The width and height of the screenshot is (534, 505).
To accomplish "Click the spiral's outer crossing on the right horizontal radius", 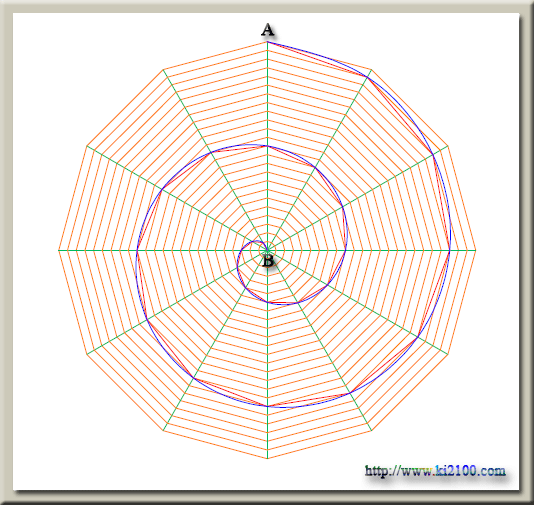I will pyautogui.click(x=450, y=251).
